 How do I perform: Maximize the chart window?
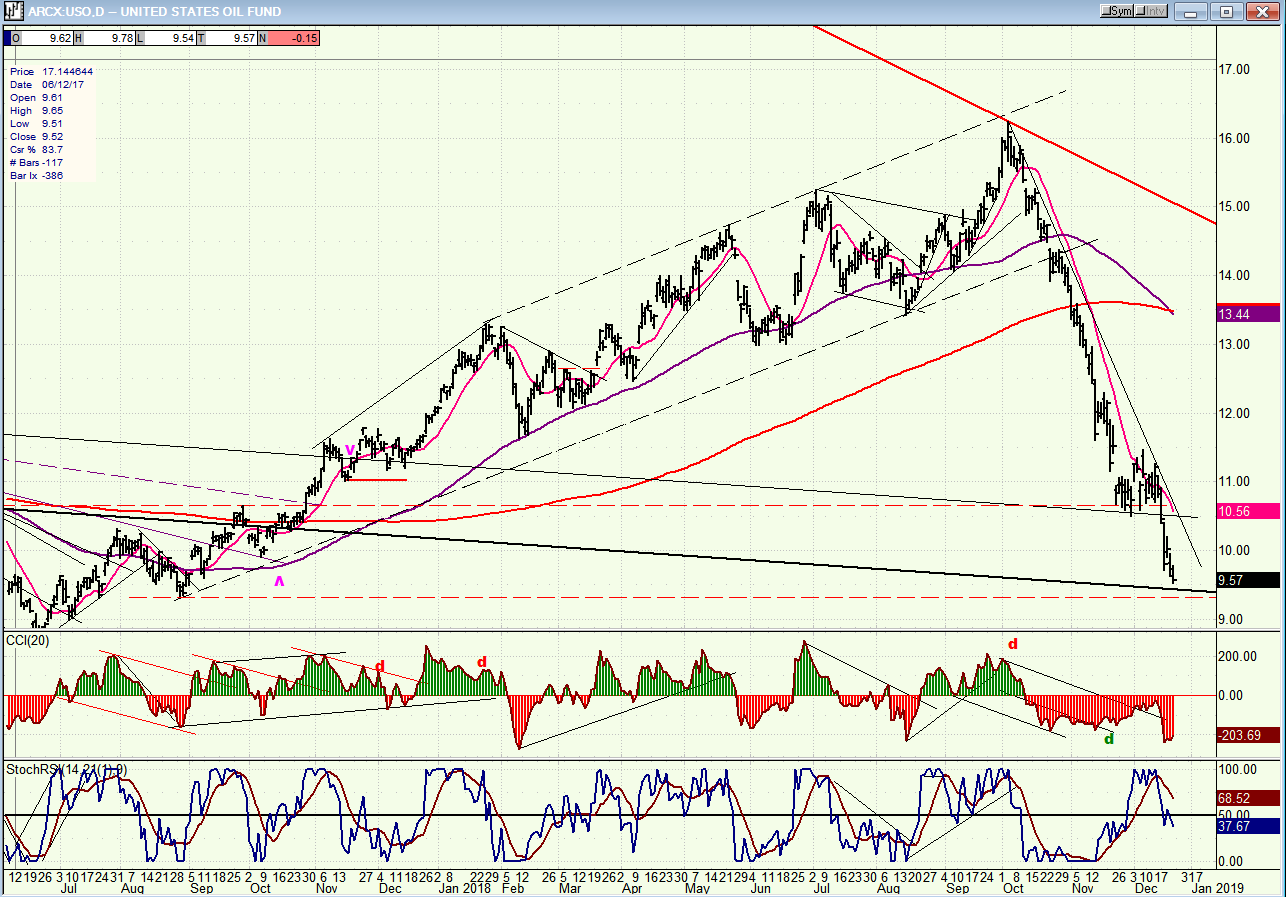point(1227,11)
